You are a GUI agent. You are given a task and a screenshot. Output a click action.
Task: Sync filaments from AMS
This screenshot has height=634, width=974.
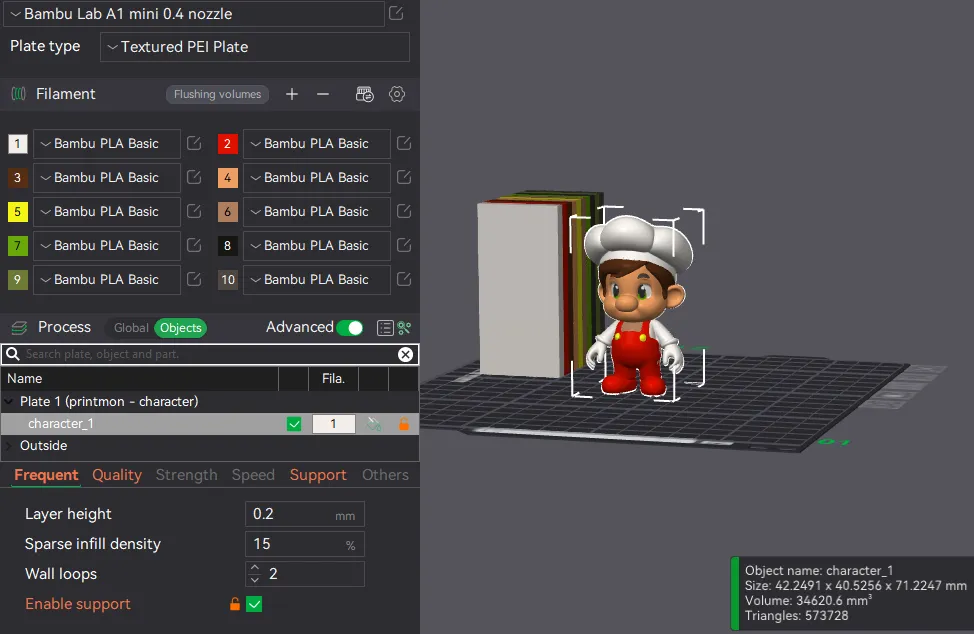(365, 94)
